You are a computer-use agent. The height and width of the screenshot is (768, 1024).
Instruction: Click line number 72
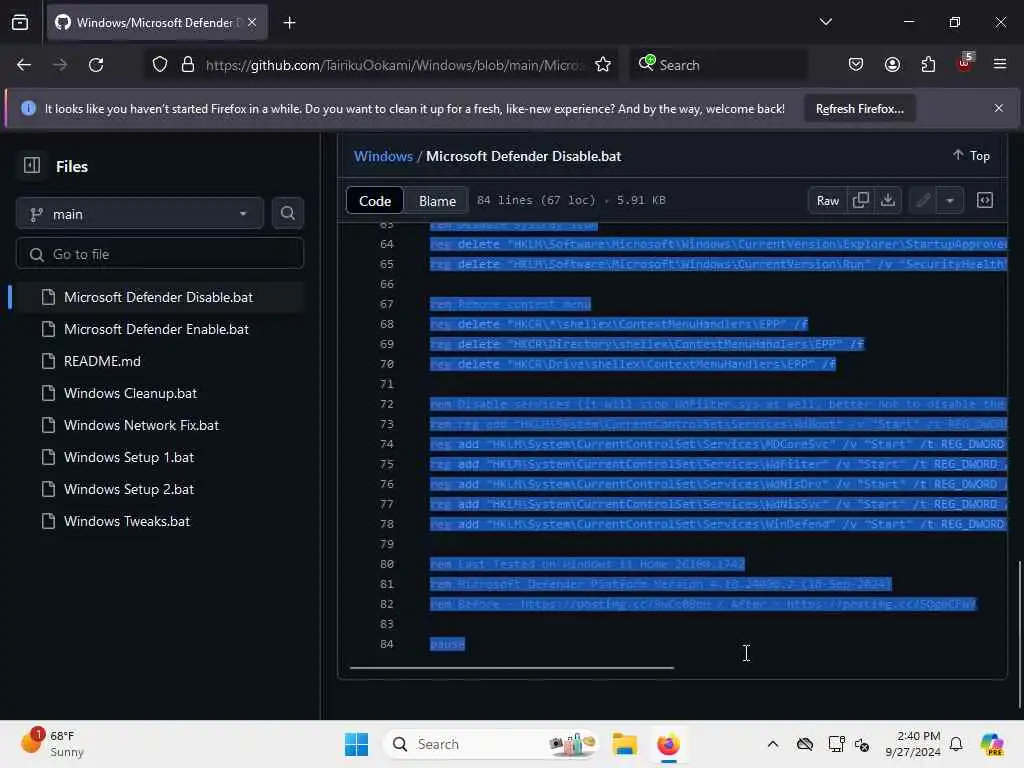point(387,404)
